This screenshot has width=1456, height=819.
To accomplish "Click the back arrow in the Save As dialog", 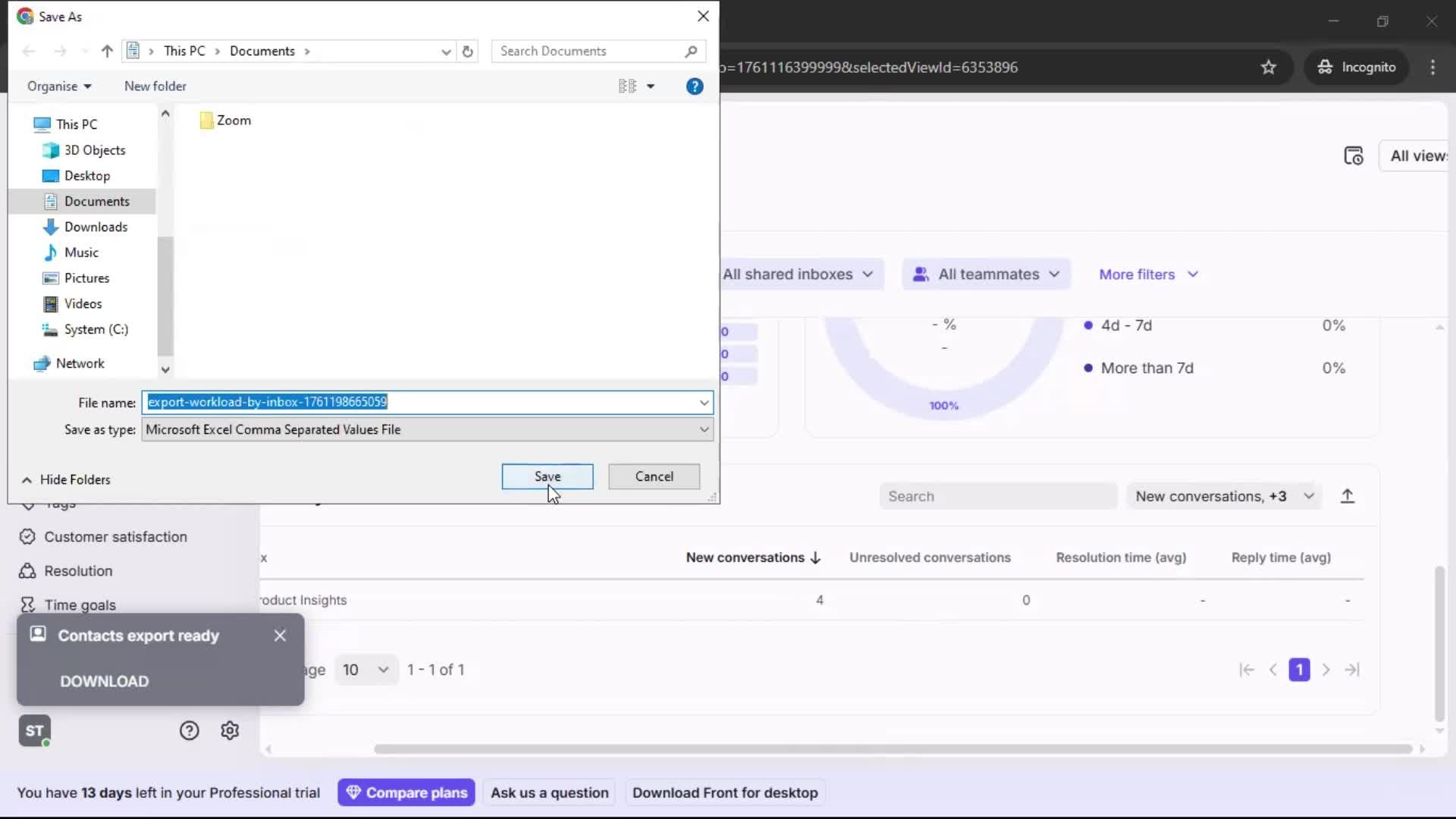I will click(29, 51).
